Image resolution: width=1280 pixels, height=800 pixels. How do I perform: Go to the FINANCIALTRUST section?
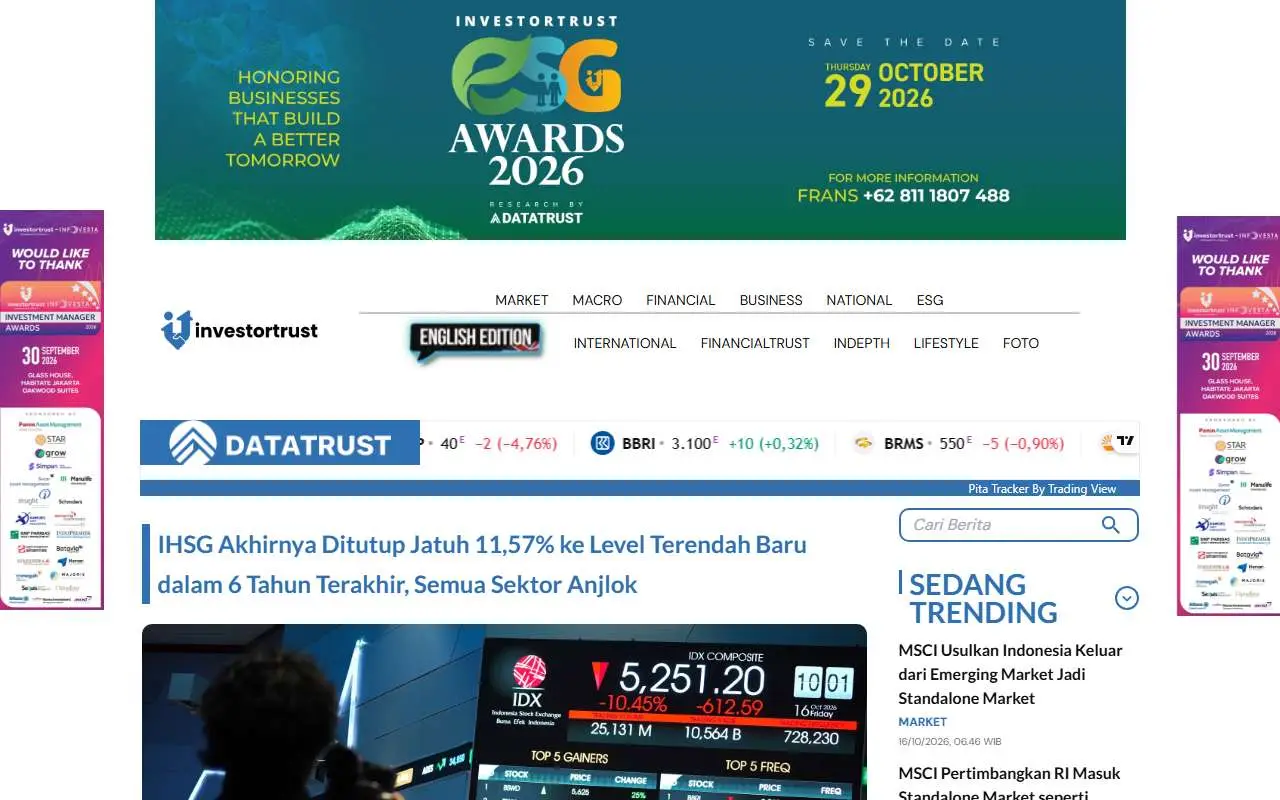pos(755,343)
